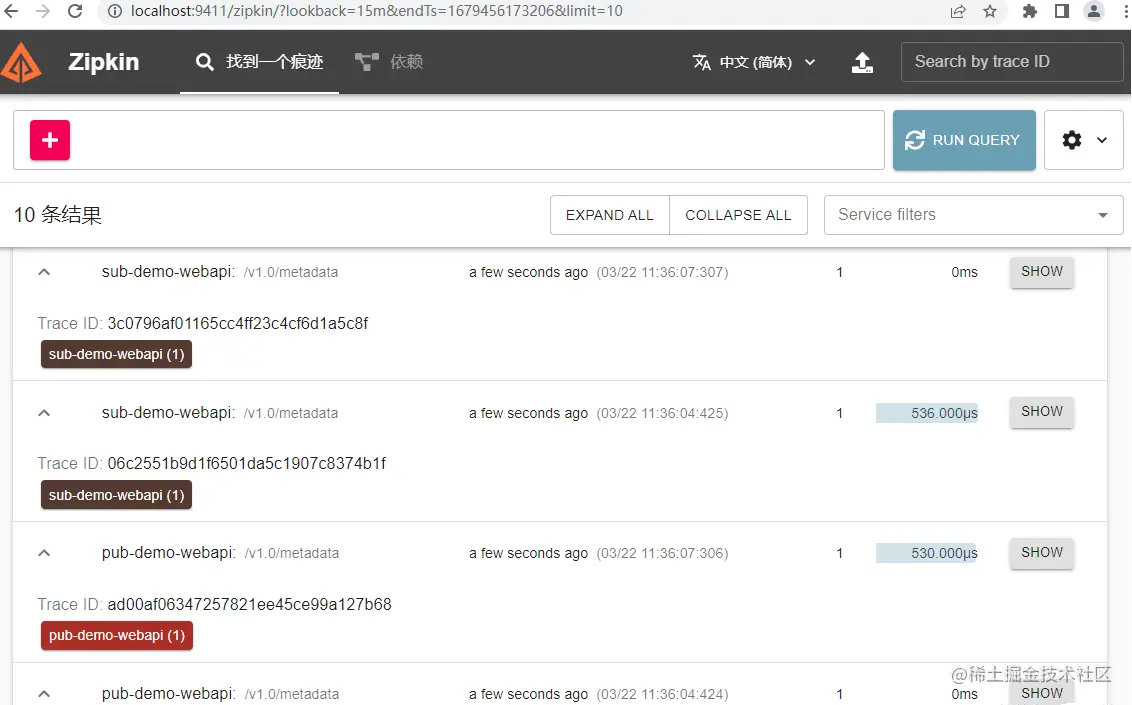1132x705 pixels.
Task: Click sub-demo-webapi (1) tag under trace 06c2551b
Action: (116, 495)
